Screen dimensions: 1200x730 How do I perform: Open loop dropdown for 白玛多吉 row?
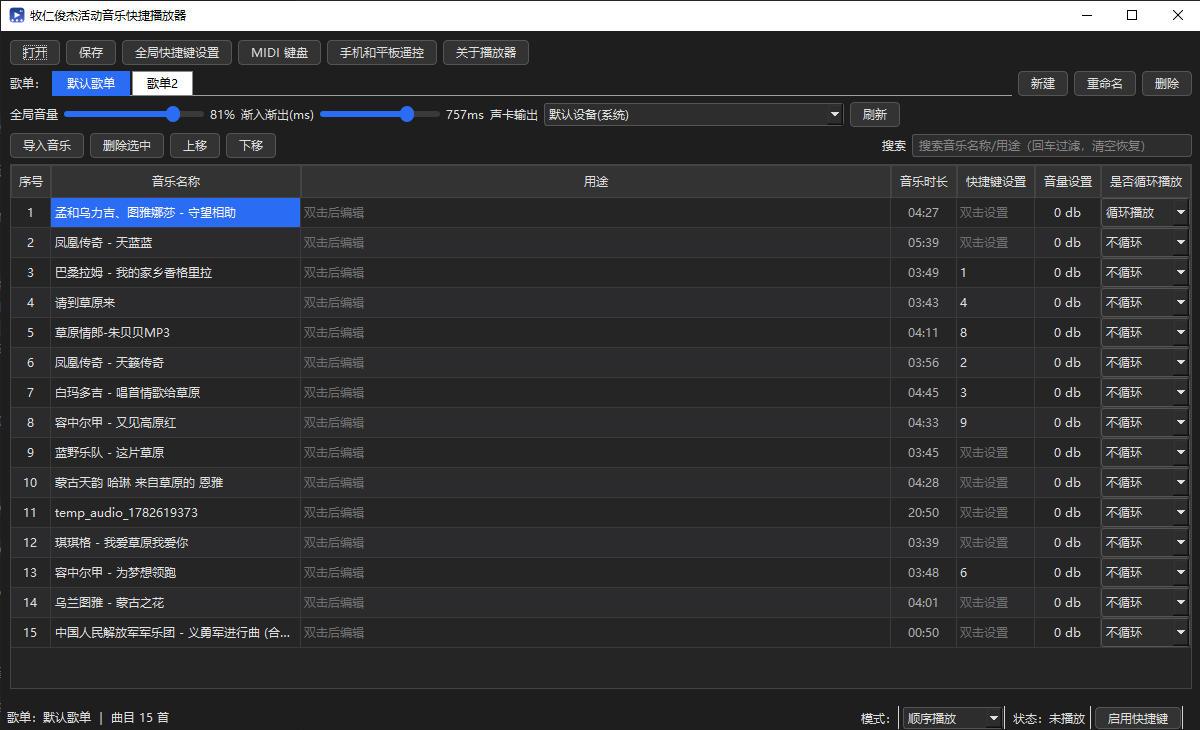[1146, 392]
